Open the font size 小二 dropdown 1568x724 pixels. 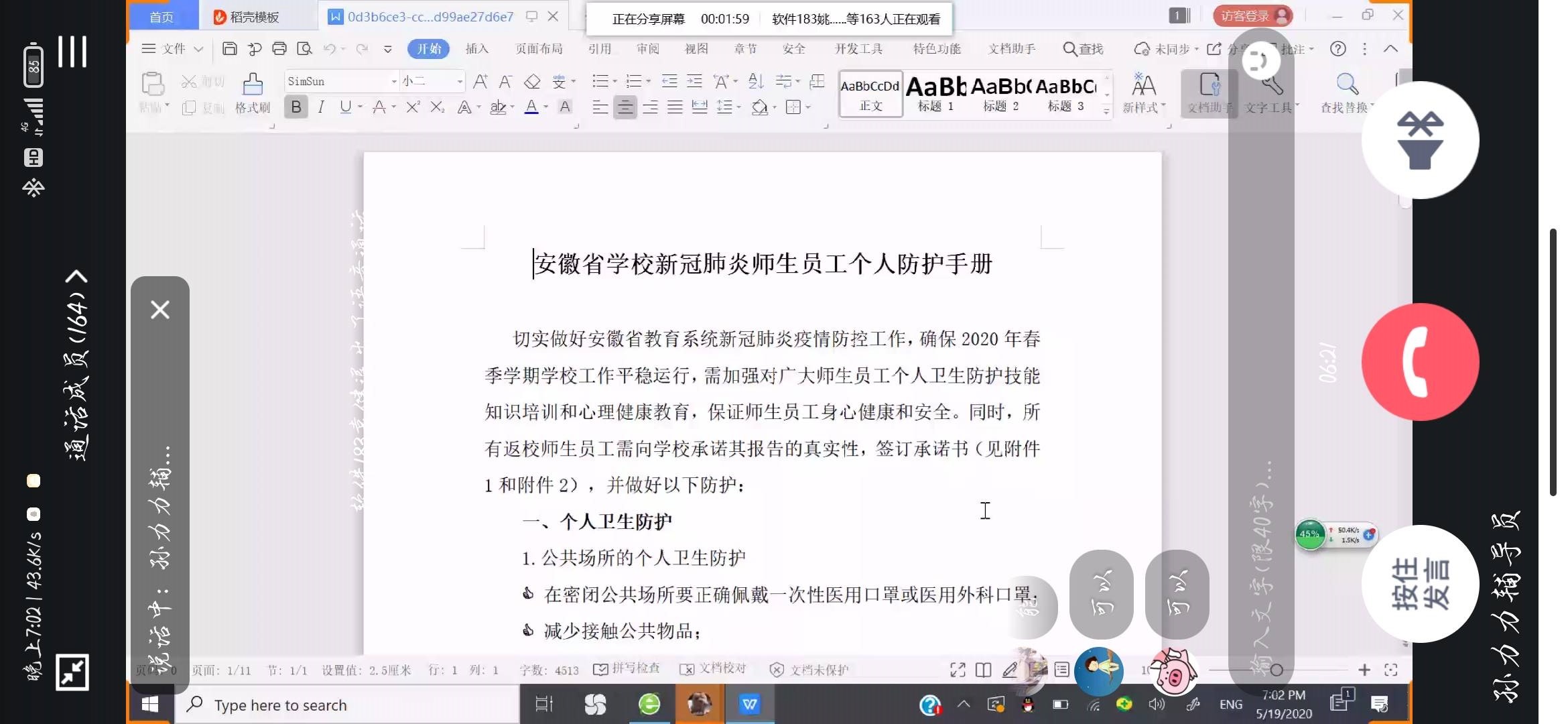[x=460, y=82]
